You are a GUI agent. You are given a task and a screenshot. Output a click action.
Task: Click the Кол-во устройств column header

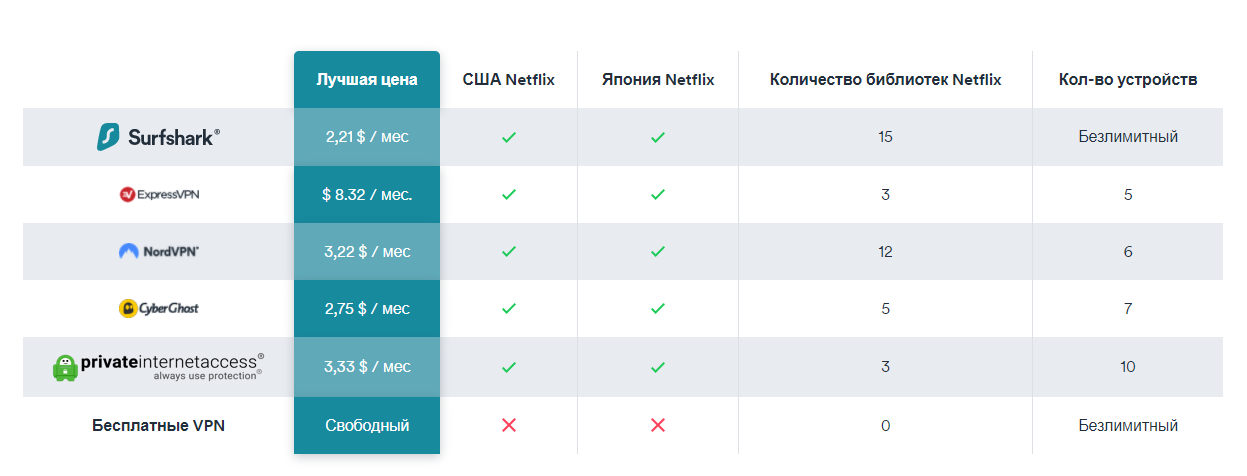pyautogui.click(x=1128, y=80)
